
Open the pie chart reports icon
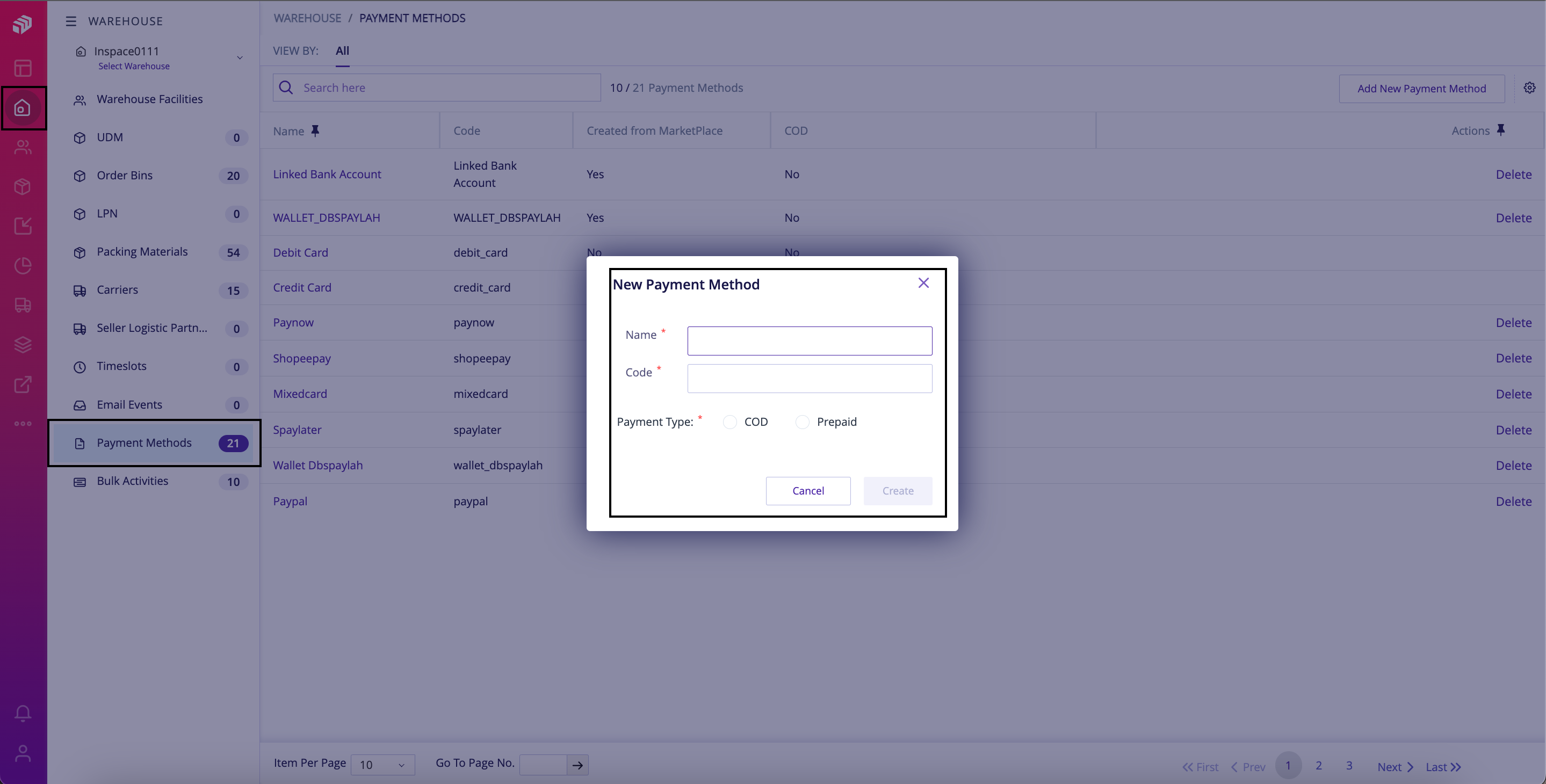(x=23, y=266)
